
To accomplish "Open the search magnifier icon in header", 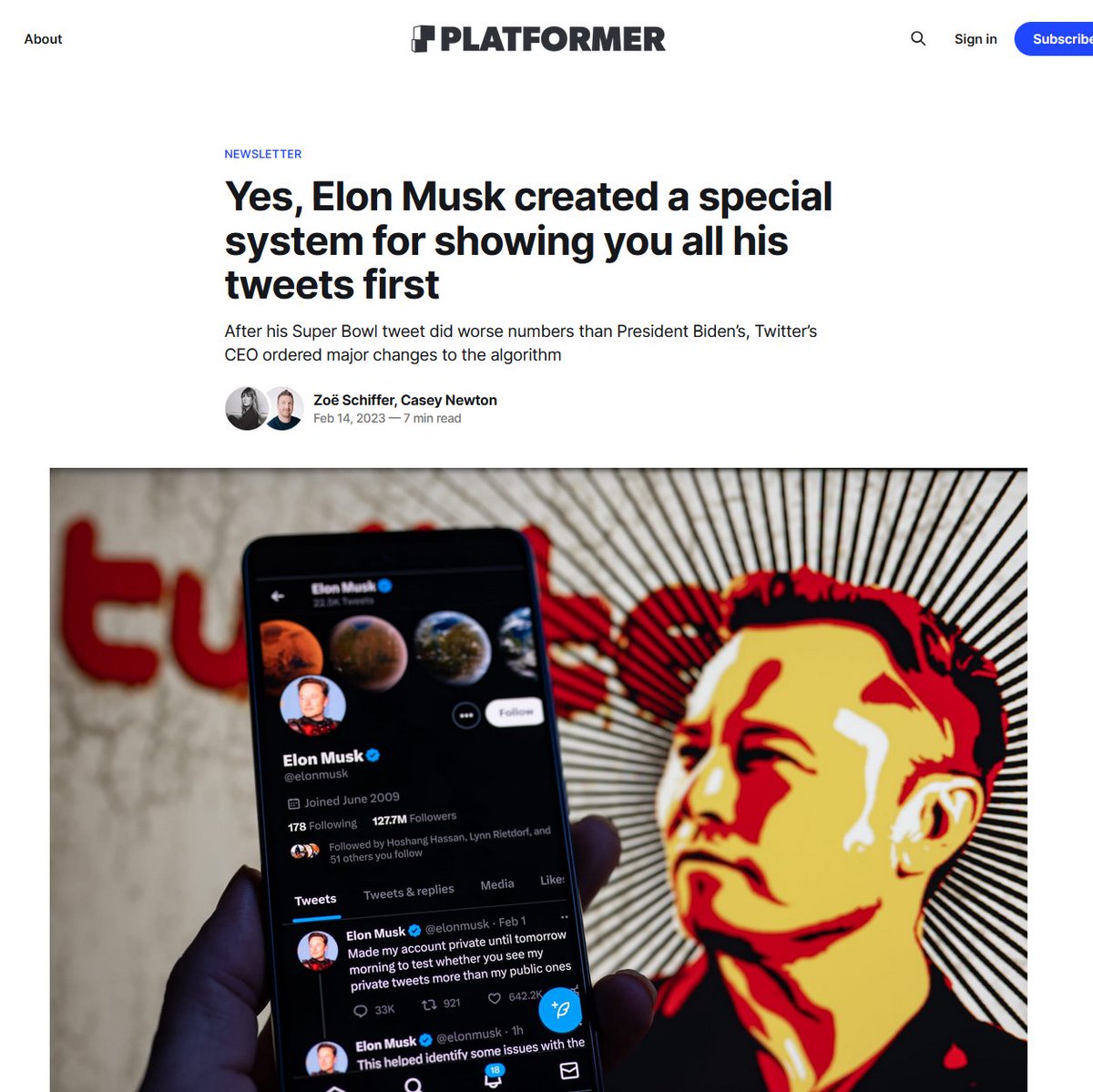I will point(918,38).
